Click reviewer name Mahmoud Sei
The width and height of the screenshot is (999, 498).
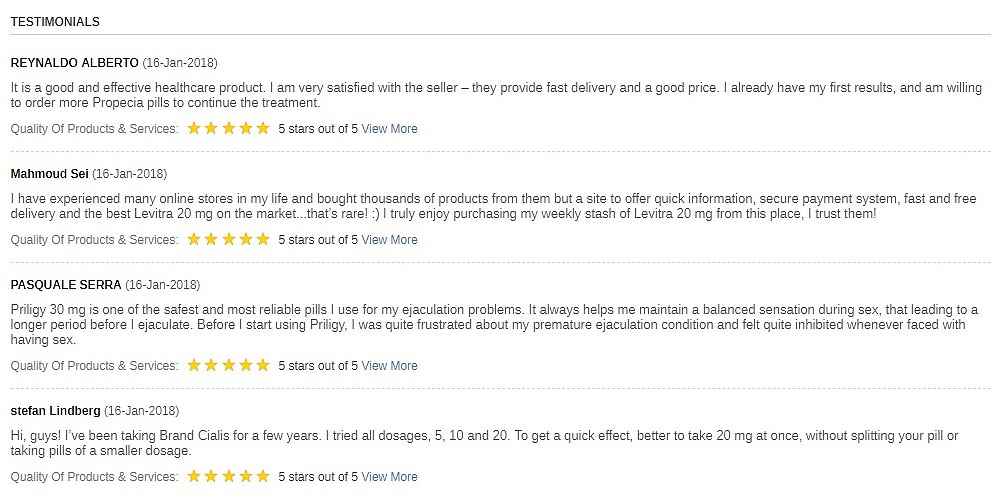[49, 174]
